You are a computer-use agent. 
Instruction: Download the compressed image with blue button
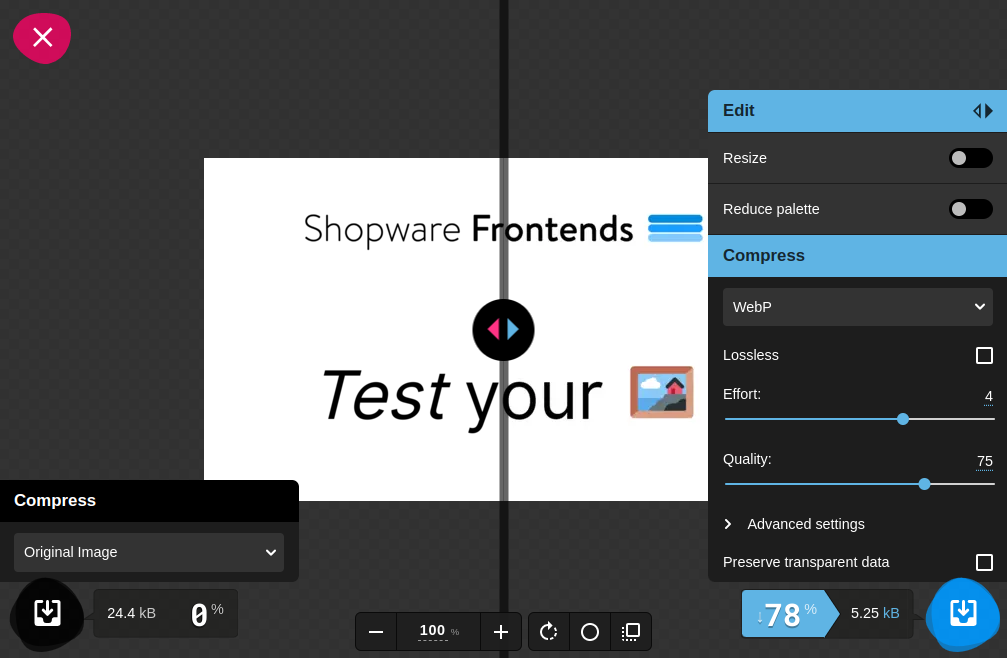pyautogui.click(x=963, y=613)
